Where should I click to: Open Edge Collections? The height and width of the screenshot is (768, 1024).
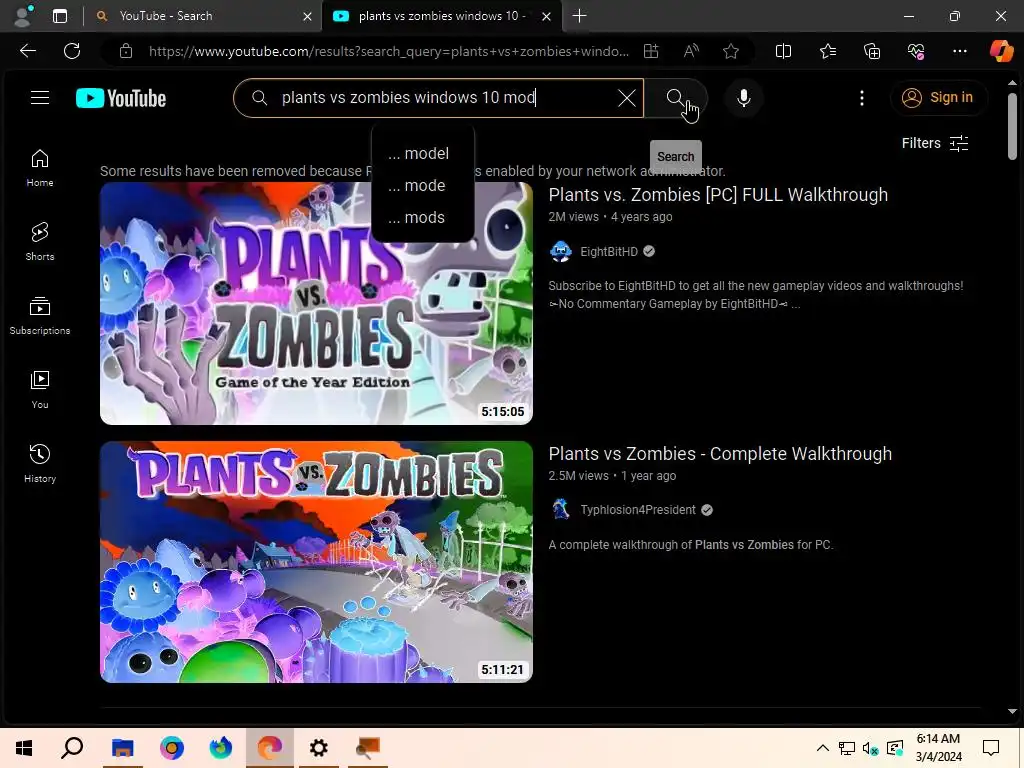point(872,51)
